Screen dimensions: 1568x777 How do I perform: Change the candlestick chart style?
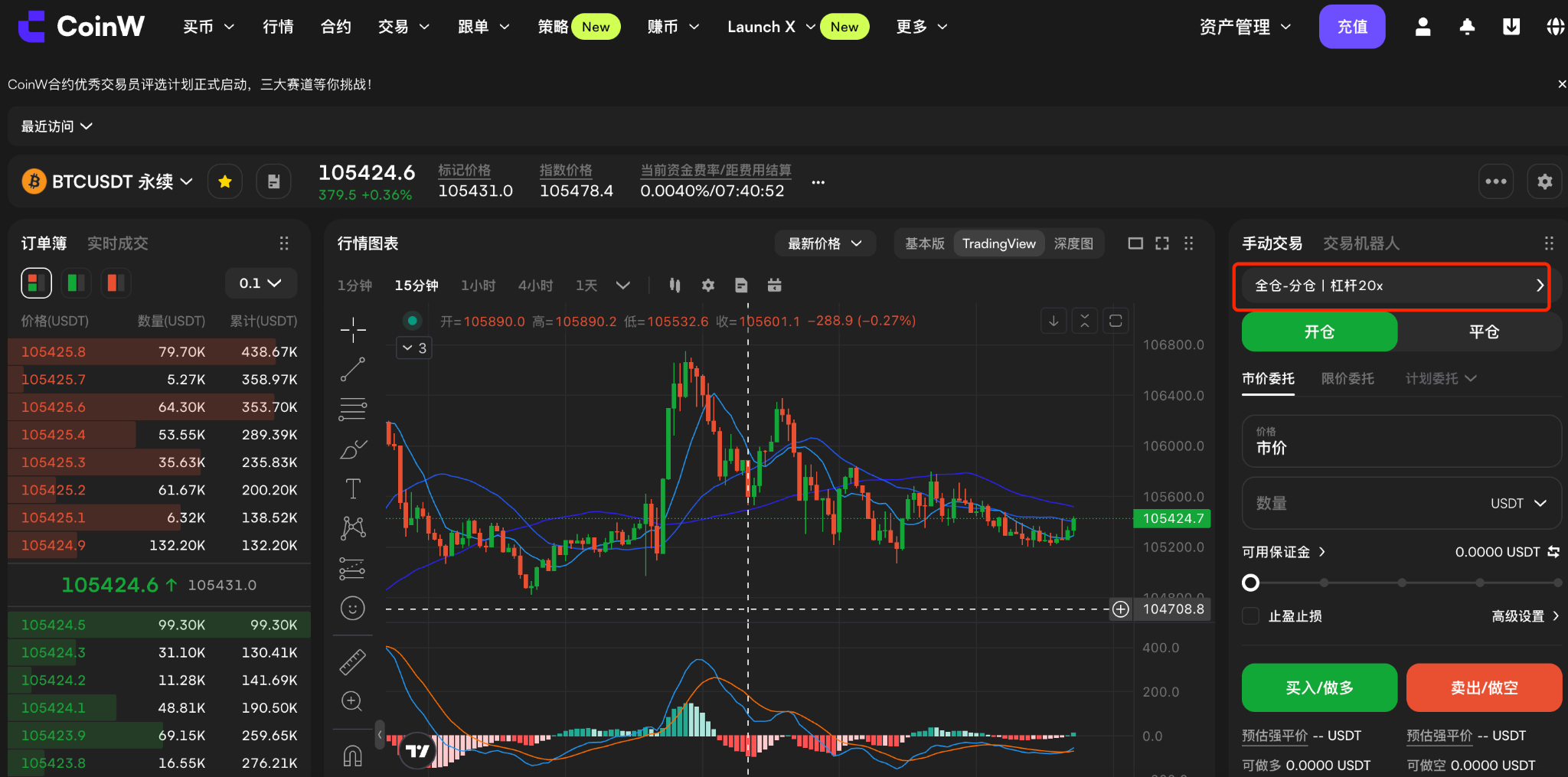click(675, 286)
